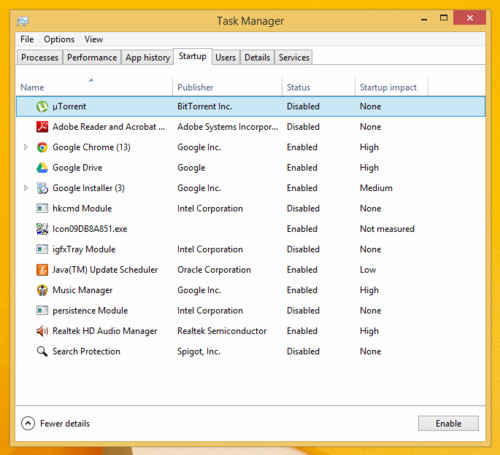Image resolution: width=500 pixels, height=455 pixels.
Task: Select the Java Update Scheduler icon
Action: [x=42, y=270]
